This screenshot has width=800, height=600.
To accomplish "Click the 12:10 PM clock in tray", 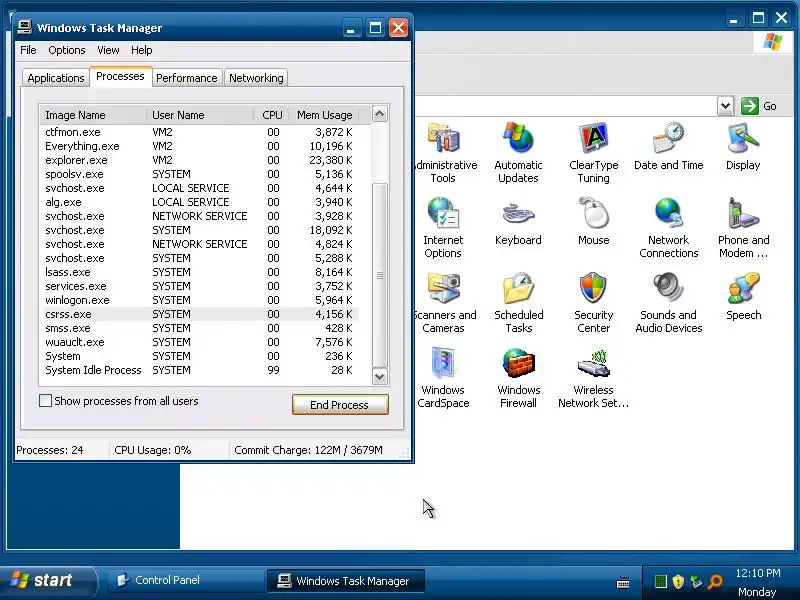I will pyautogui.click(x=758, y=573).
